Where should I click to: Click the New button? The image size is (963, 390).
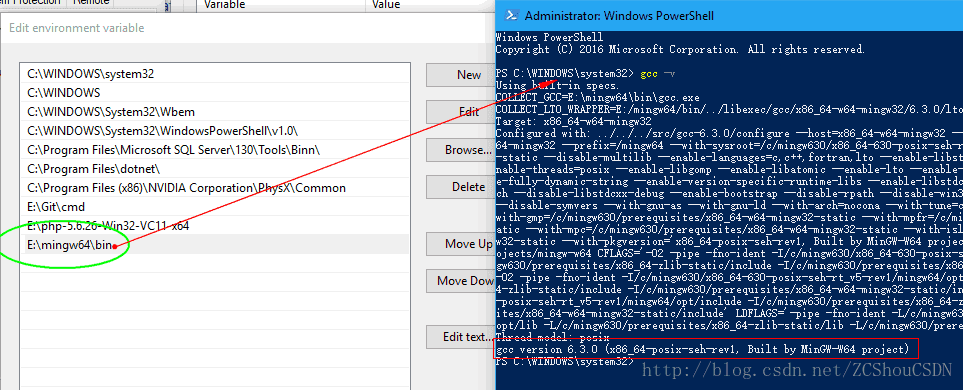tap(461, 74)
